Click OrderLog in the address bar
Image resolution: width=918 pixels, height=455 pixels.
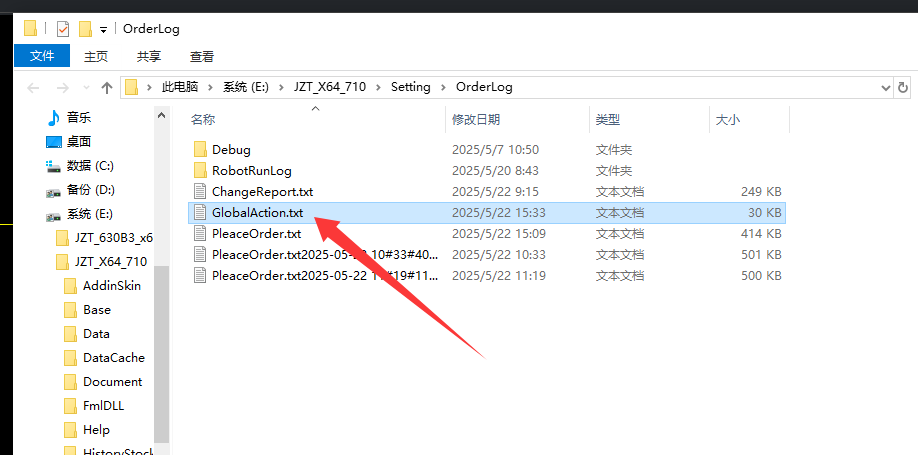point(484,87)
